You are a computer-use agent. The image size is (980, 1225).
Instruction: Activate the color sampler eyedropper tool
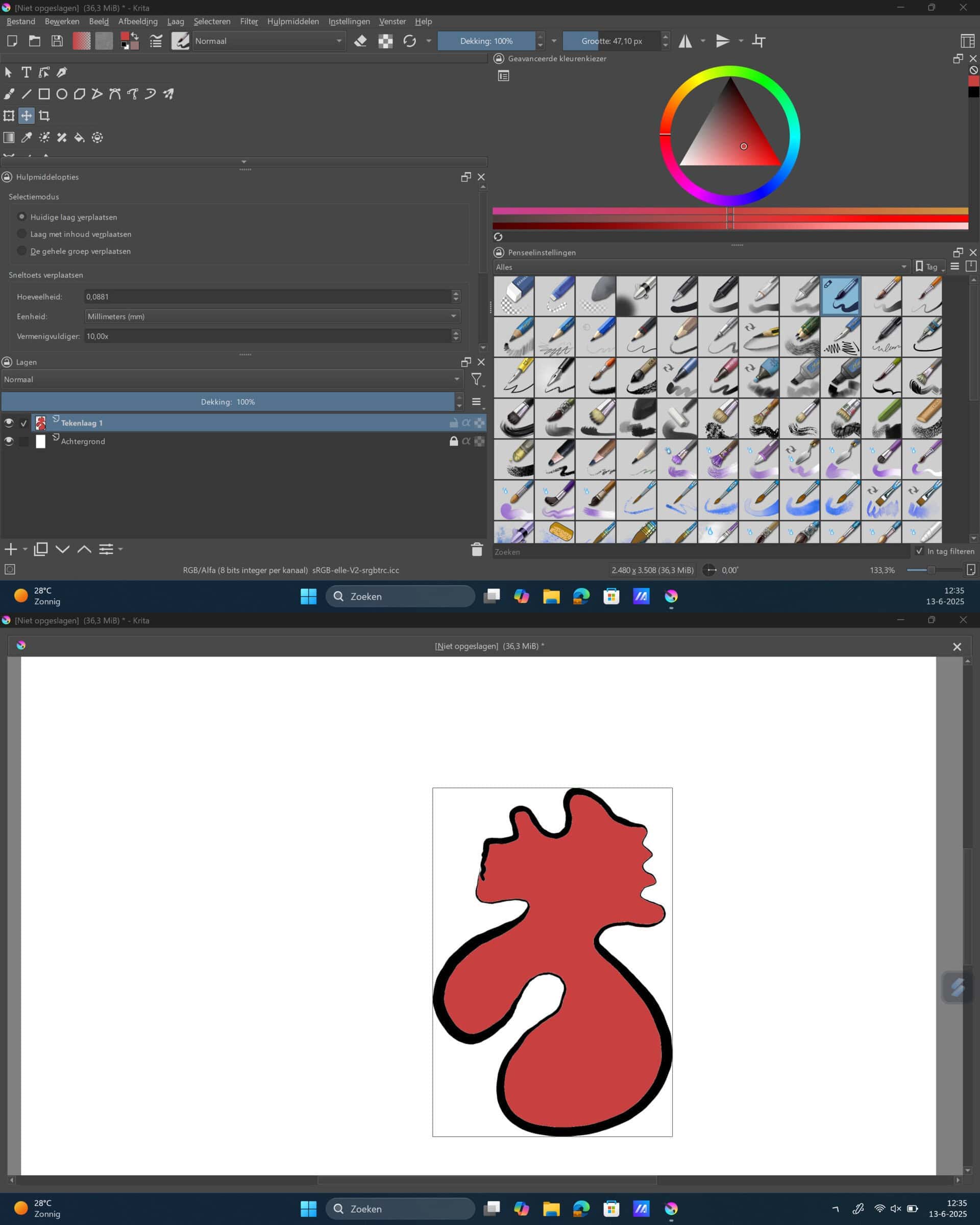click(27, 137)
